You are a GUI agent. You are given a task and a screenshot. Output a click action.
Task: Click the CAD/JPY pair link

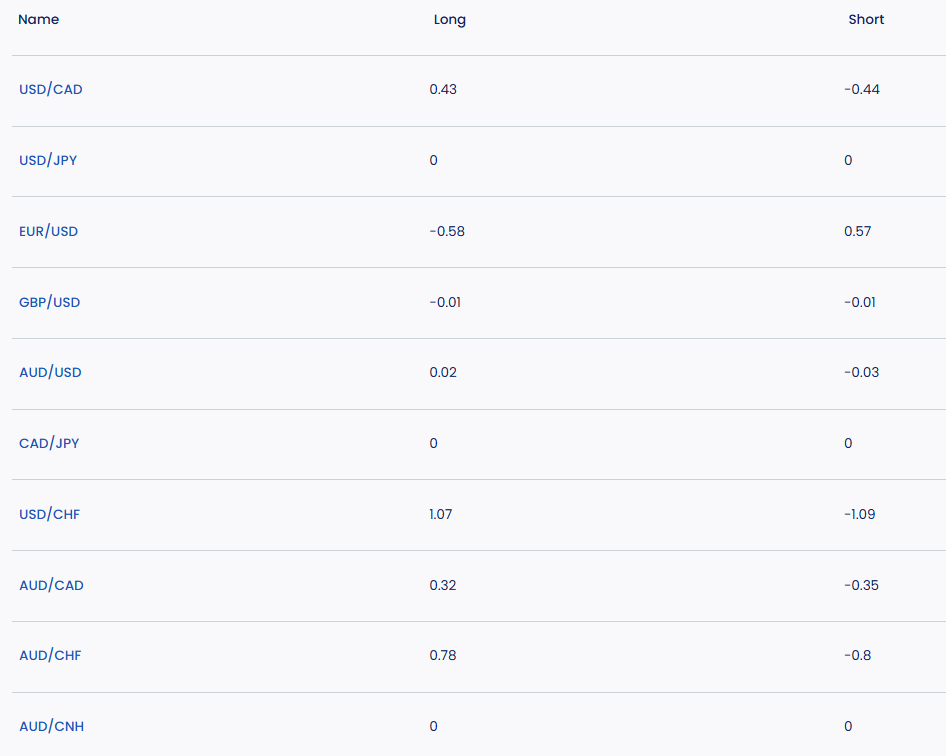pos(49,444)
